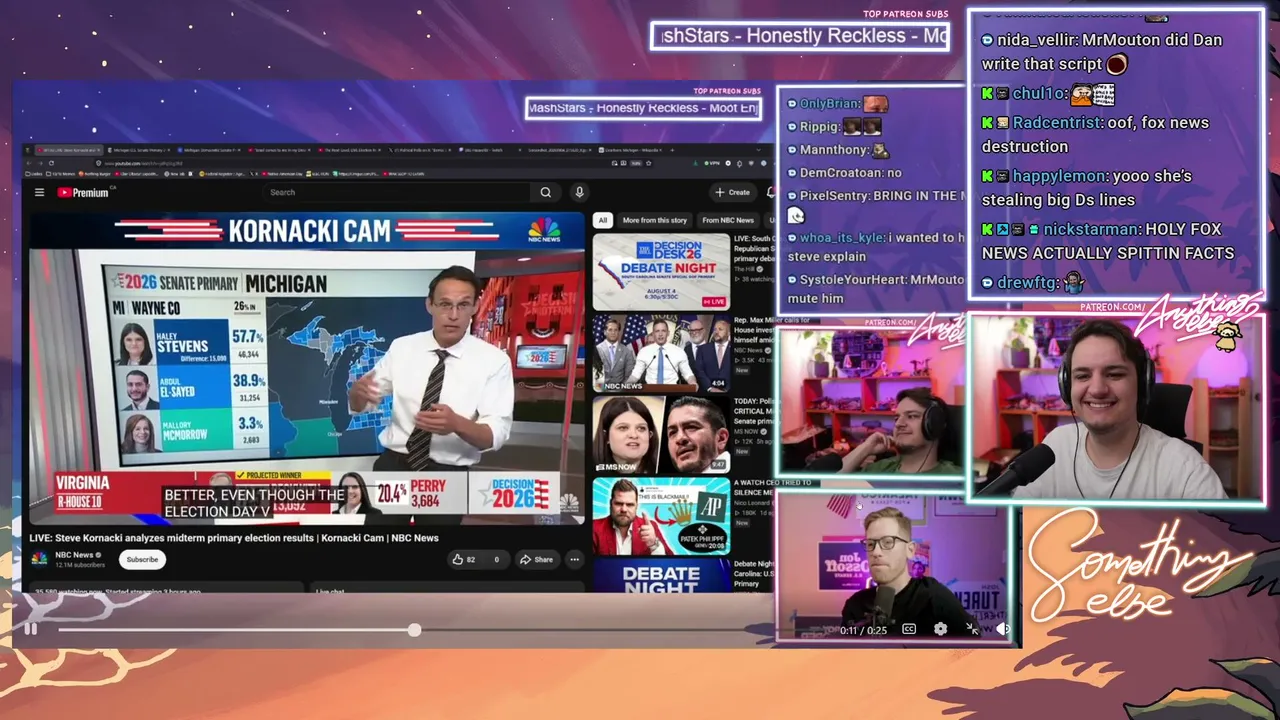The image size is (1280, 720).
Task: Click the NBC News channel avatar
Action: click(x=39, y=559)
